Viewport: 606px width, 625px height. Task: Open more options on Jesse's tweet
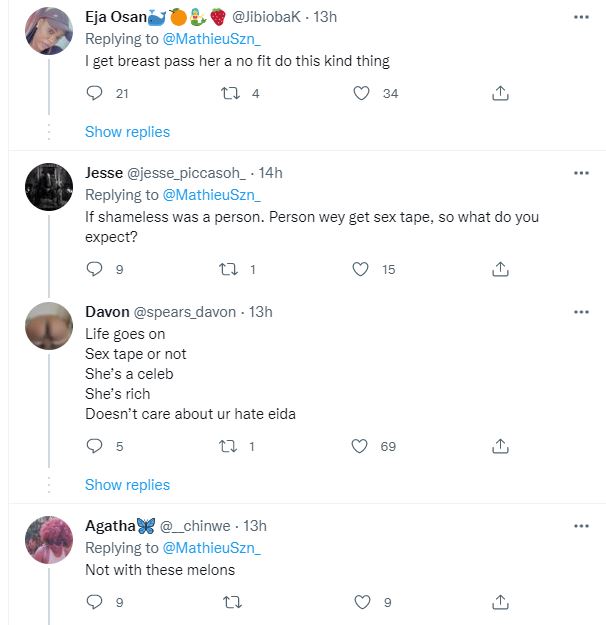(581, 172)
